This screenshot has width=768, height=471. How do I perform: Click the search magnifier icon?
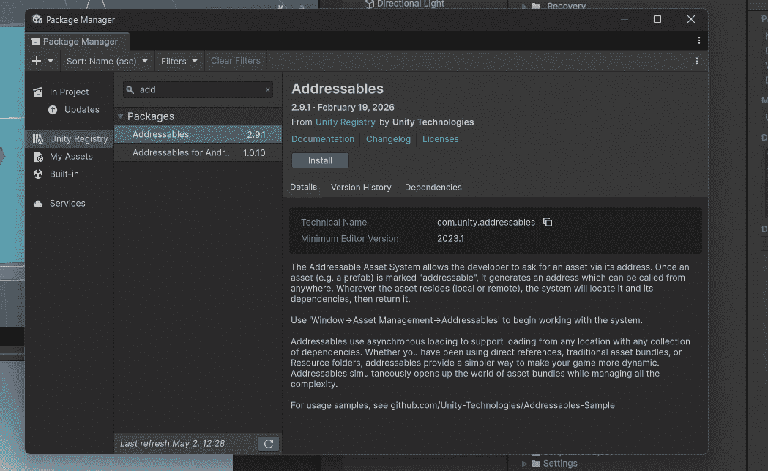pyautogui.click(x=130, y=90)
